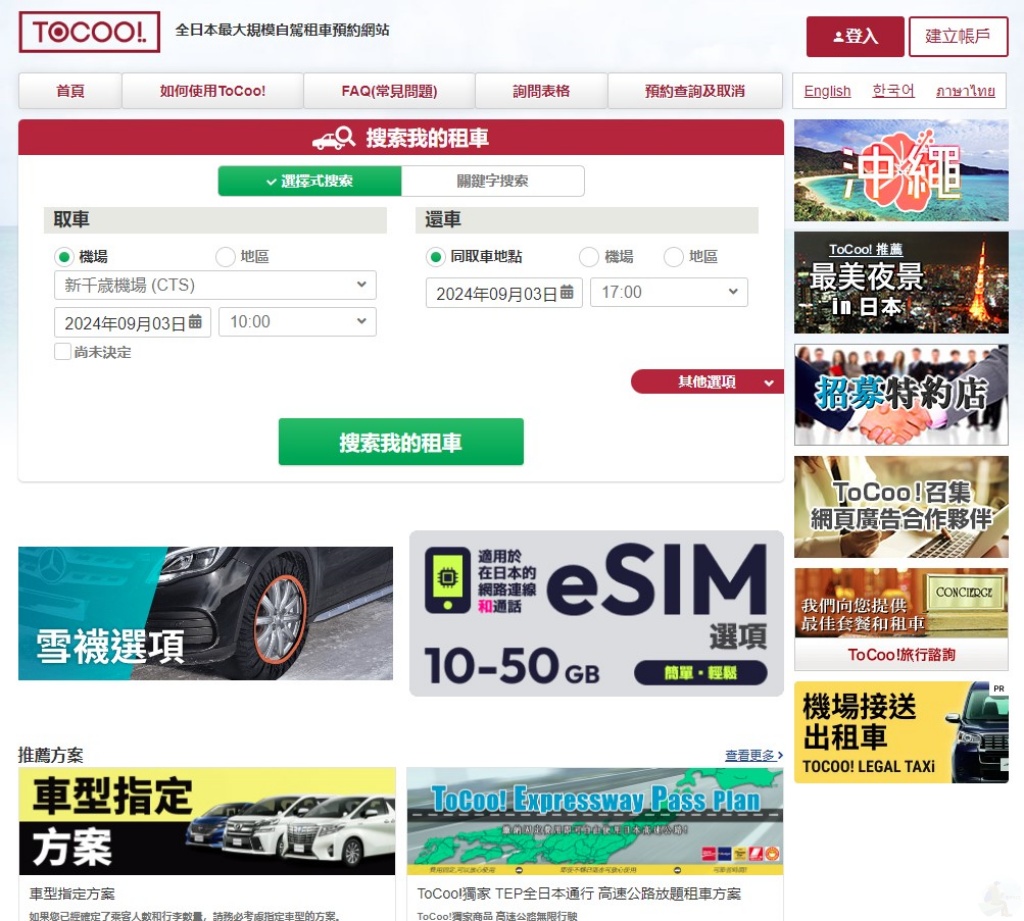Click pickup date 2024年09月03日 field
Viewport: 1024px width, 921px height.
(133, 323)
